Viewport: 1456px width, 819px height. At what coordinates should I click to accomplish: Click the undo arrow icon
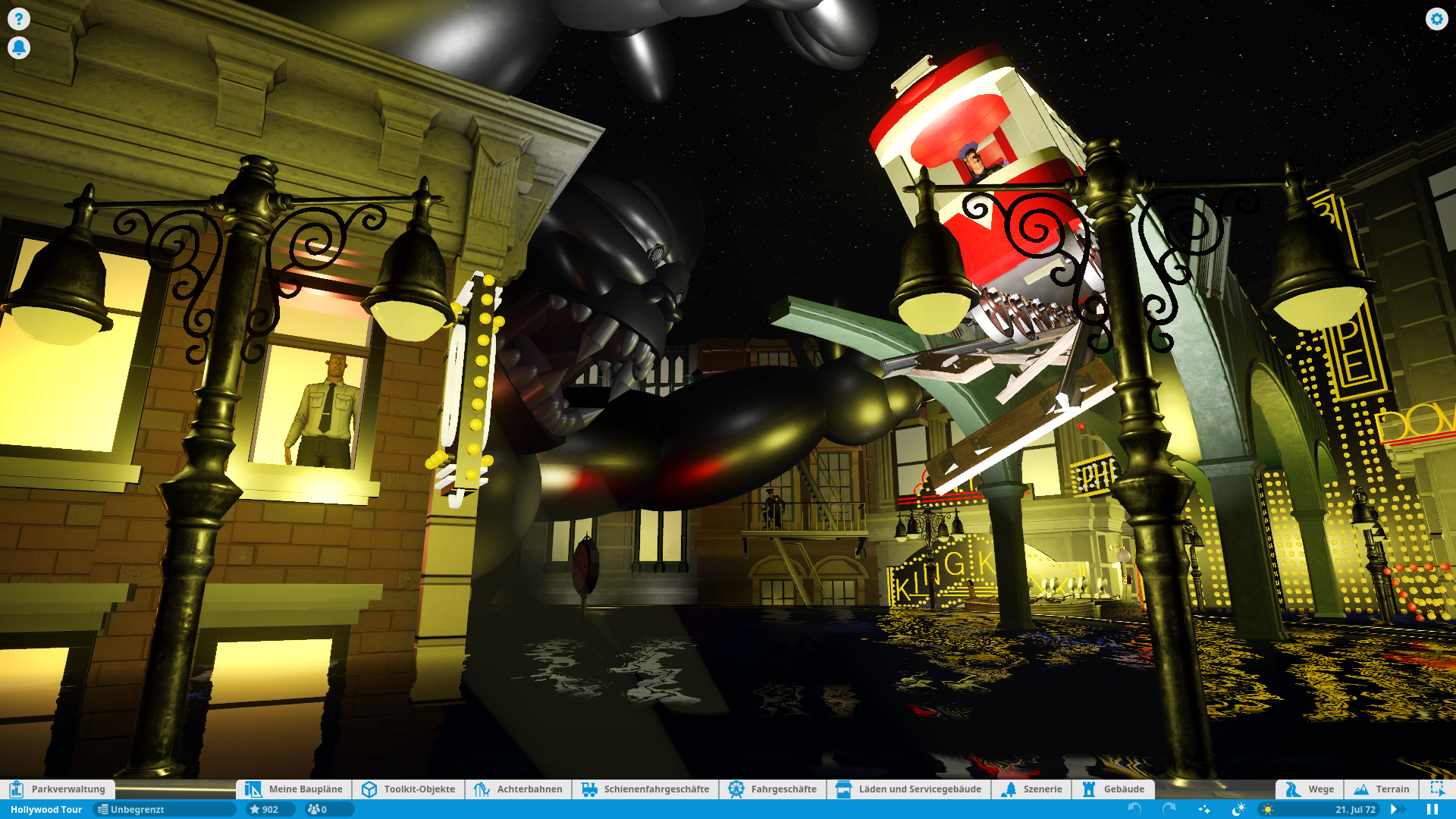pyautogui.click(x=1134, y=809)
